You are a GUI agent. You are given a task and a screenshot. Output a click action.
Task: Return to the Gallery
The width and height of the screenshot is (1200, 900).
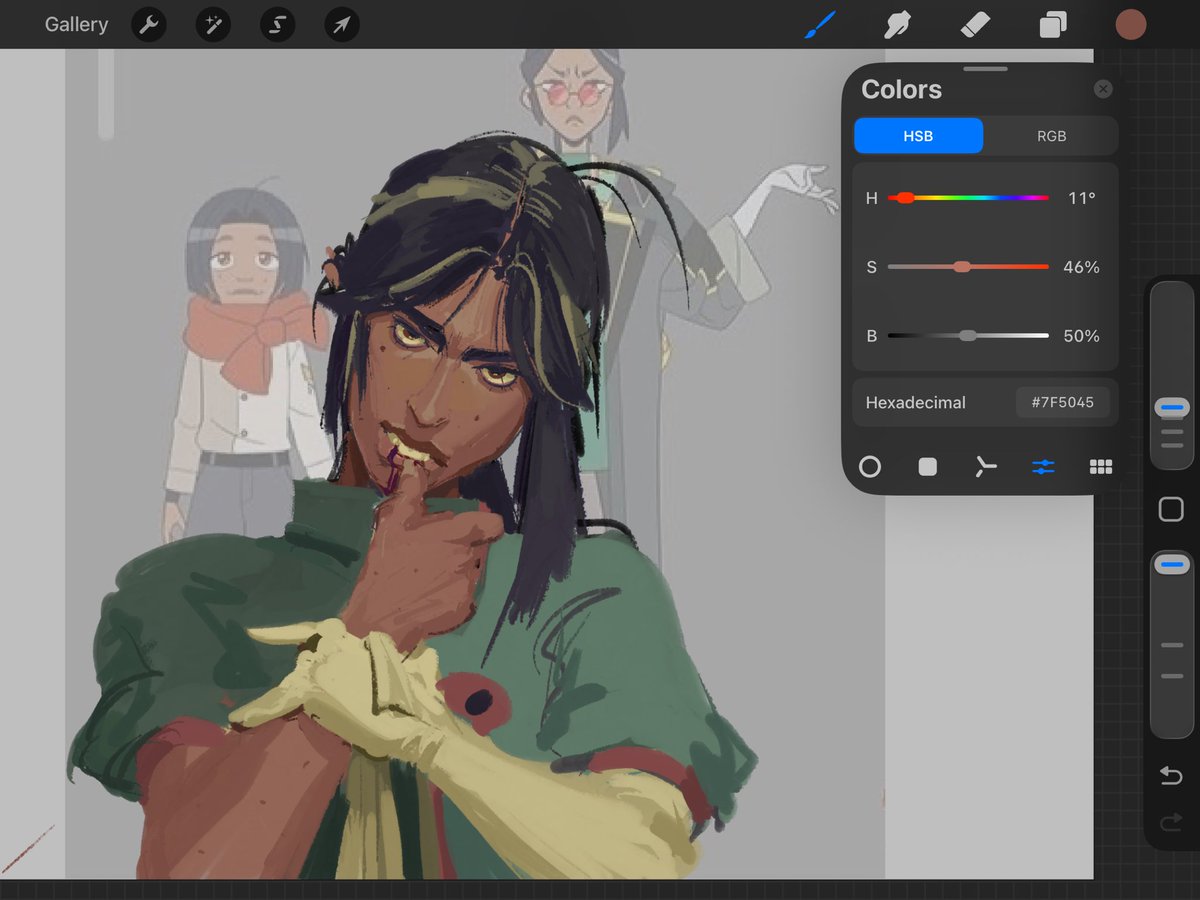(76, 25)
